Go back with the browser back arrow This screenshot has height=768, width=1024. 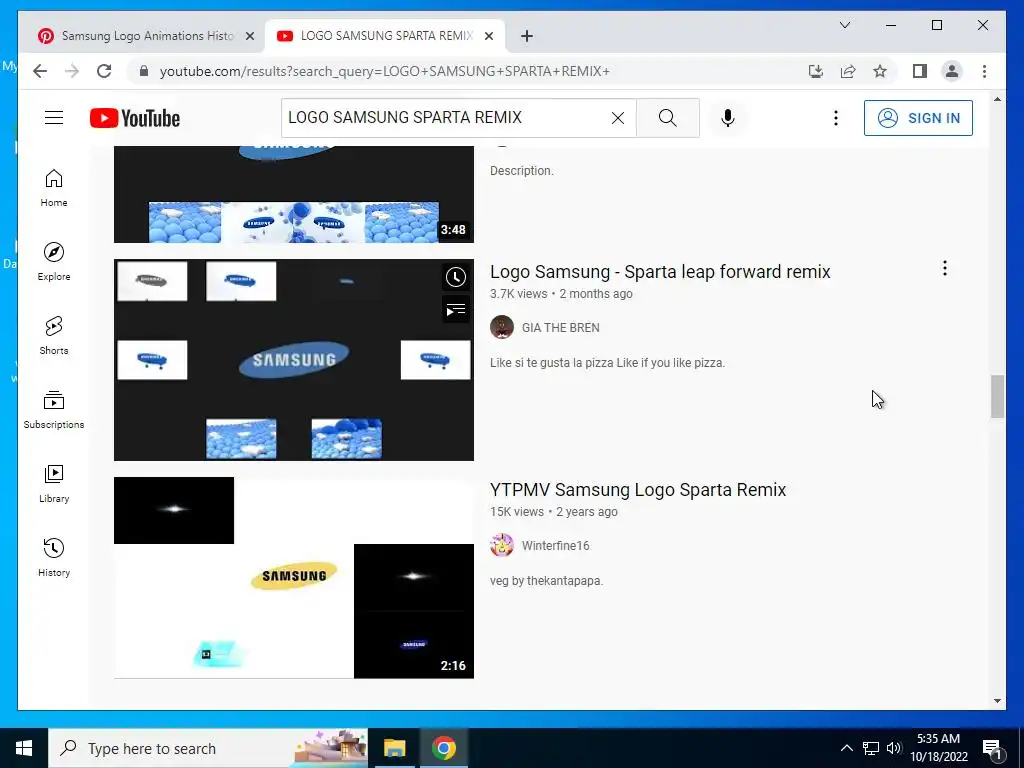[x=40, y=71]
